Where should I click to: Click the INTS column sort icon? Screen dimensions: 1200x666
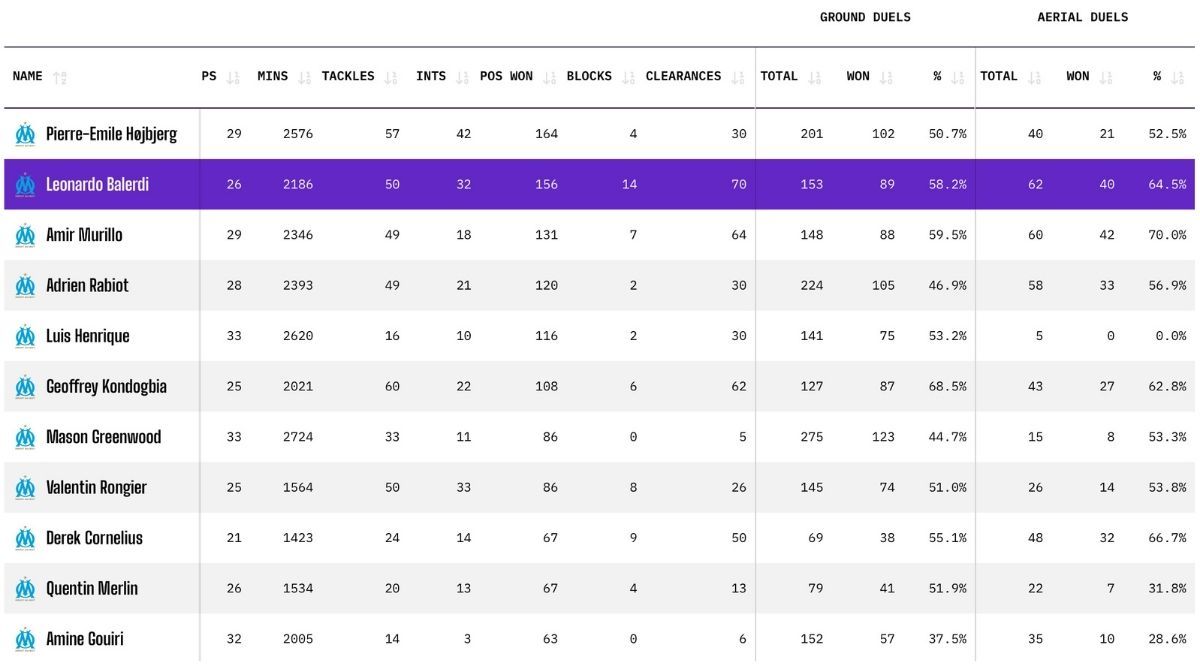tap(462, 77)
